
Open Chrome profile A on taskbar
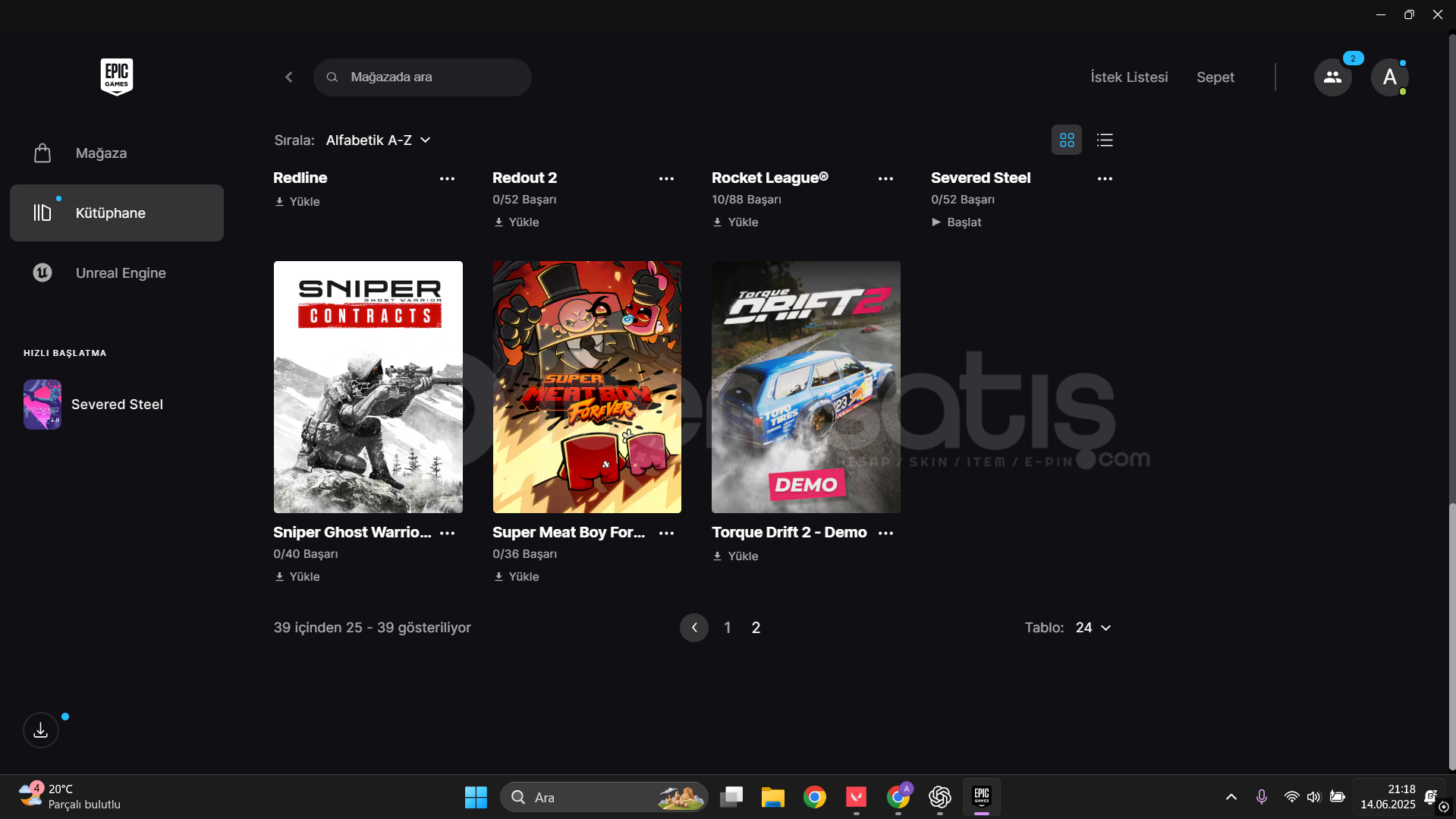tap(898, 798)
